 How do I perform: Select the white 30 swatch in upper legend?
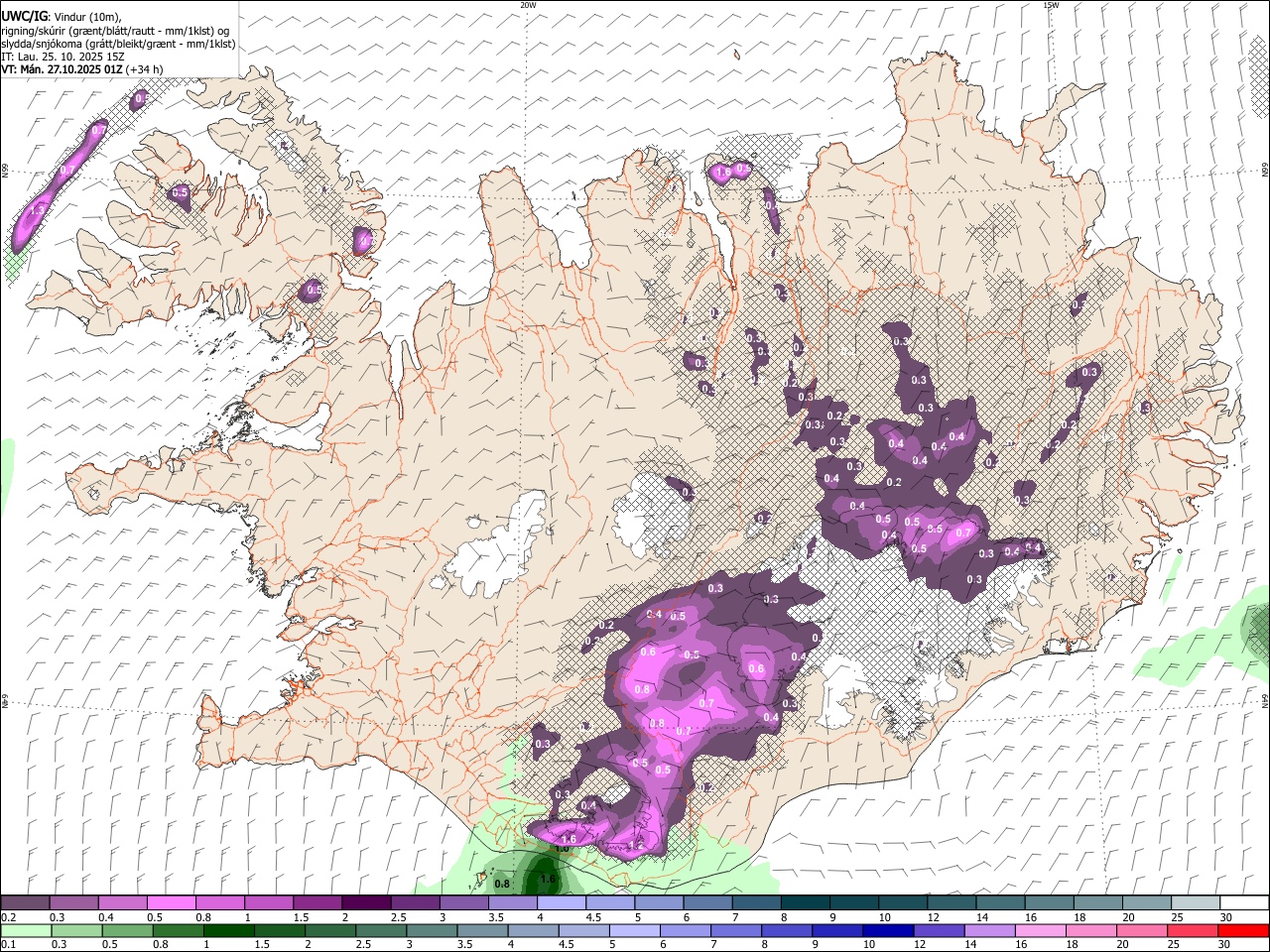click(1243, 902)
